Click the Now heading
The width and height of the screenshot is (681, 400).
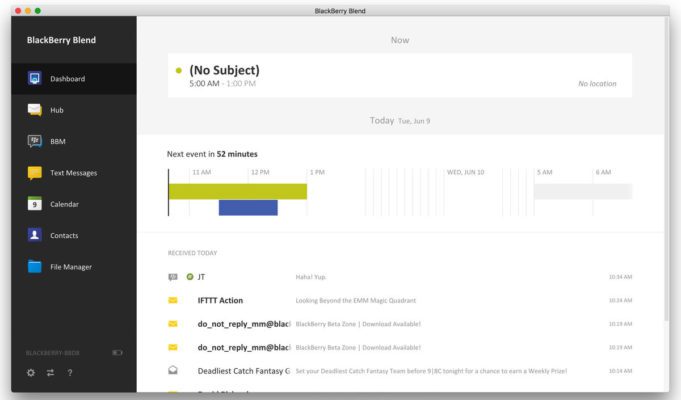coord(400,40)
